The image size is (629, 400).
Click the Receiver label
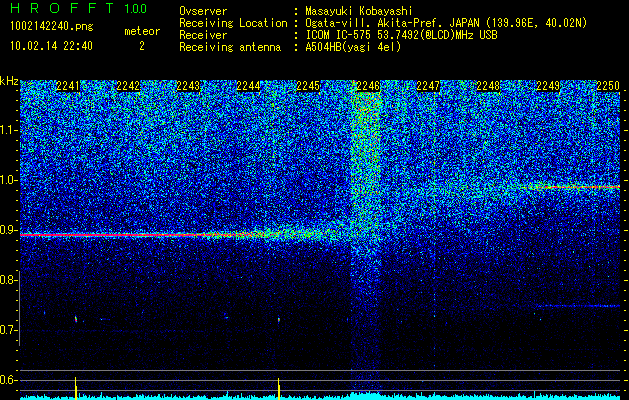point(203,35)
